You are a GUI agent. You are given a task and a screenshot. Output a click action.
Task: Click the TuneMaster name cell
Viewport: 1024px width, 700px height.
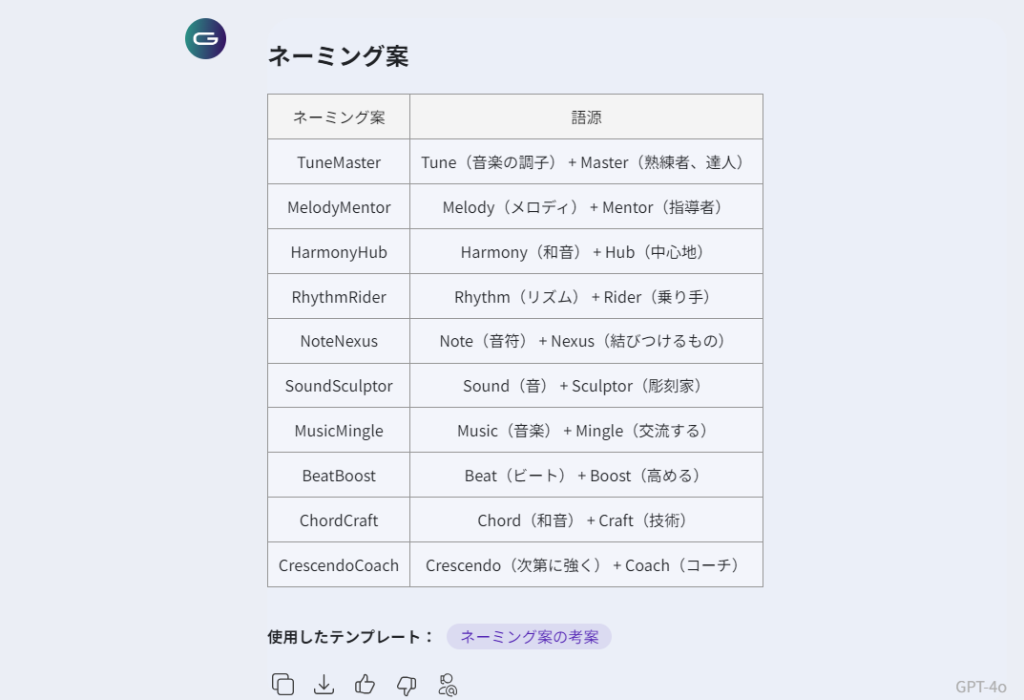(339, 162)
